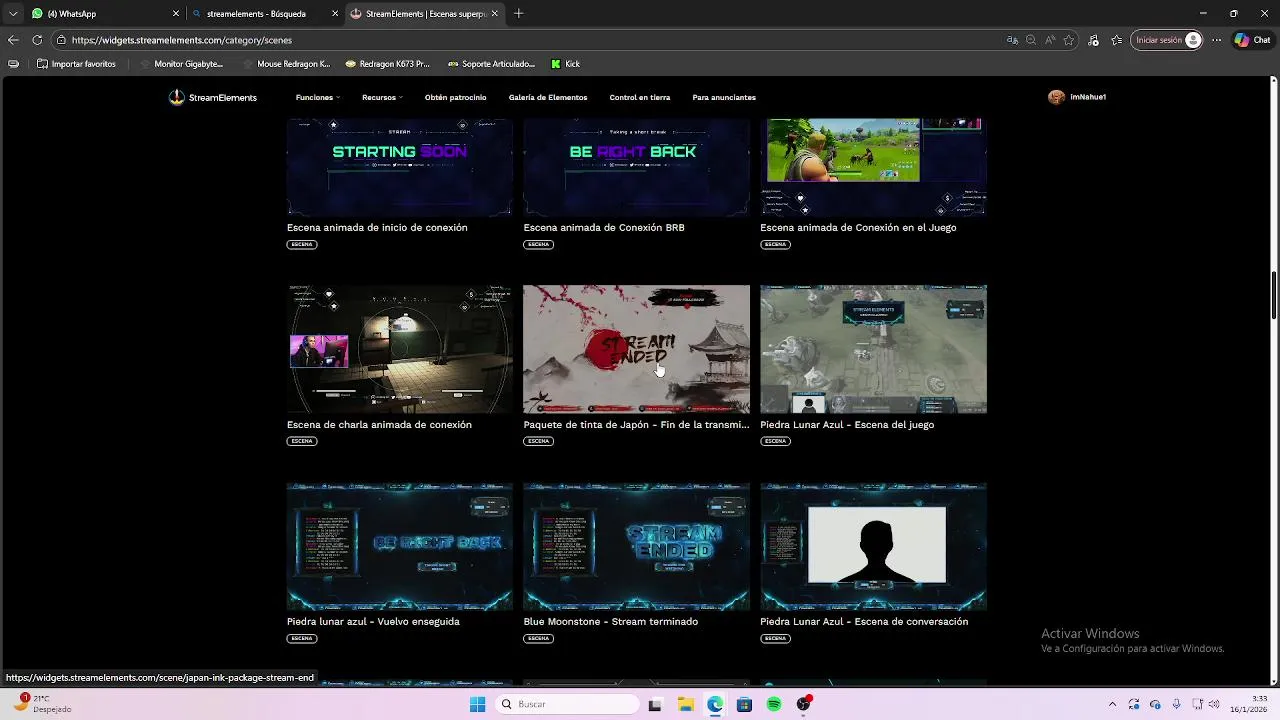Open the animated chat scene thumbnail
Viewport: 1280px width, 720px height.
(x=400, y=349)
